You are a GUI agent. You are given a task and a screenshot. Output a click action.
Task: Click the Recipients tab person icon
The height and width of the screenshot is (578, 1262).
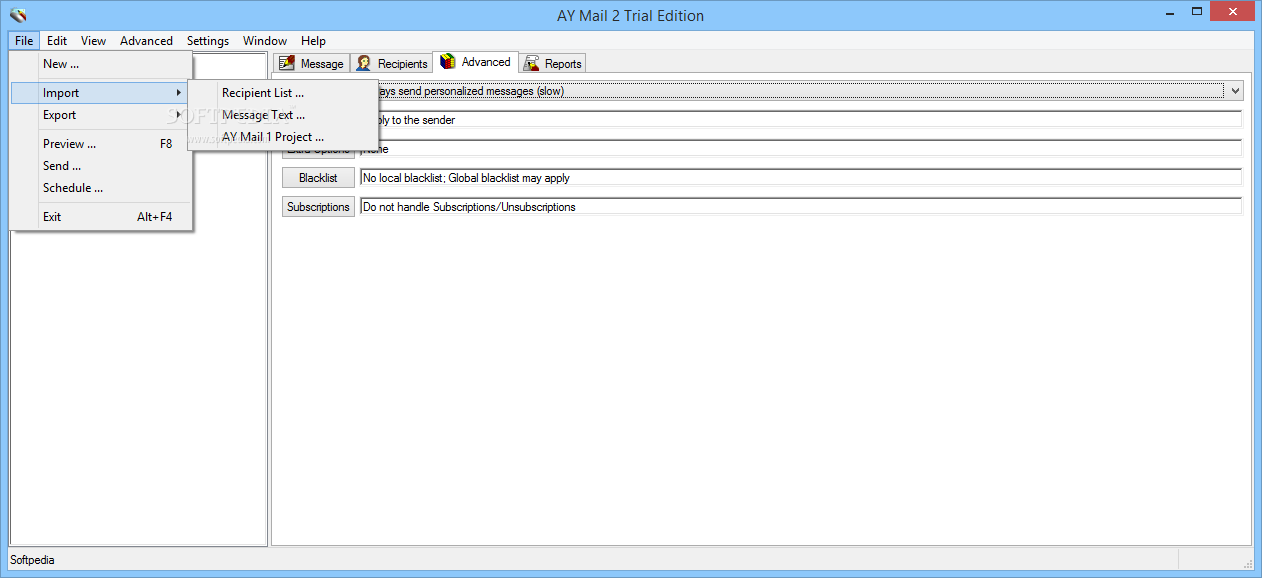point(363,63)
